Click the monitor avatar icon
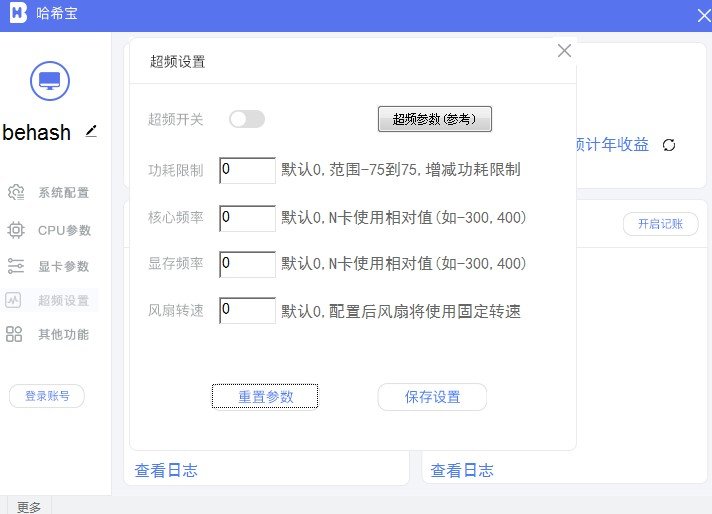This screenshot has height=514, width=712. tap(50, 81)
